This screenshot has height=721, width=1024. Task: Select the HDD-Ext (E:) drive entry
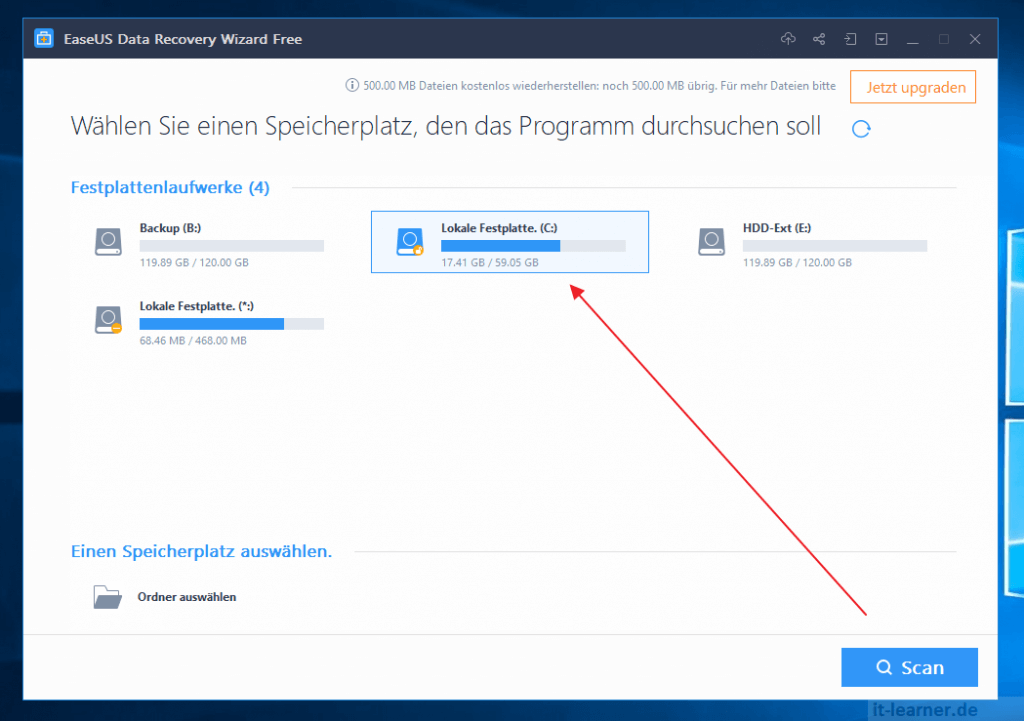point(820,241)
